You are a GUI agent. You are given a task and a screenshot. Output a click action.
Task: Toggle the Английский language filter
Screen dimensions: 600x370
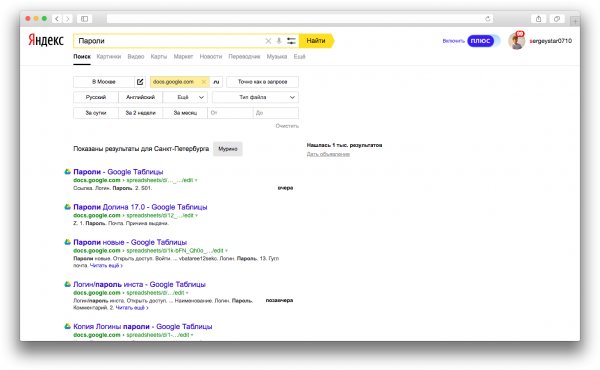coord(140,97)
